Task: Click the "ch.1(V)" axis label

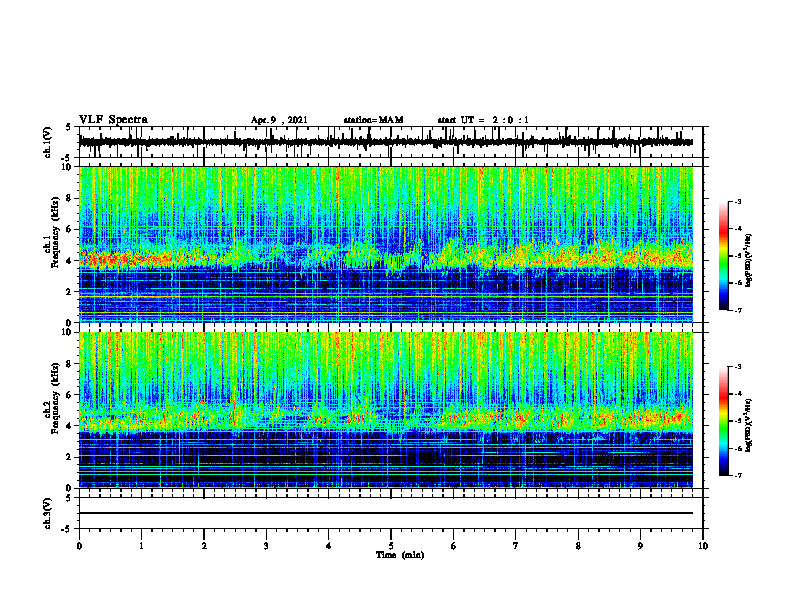Action: click(47, 142)
